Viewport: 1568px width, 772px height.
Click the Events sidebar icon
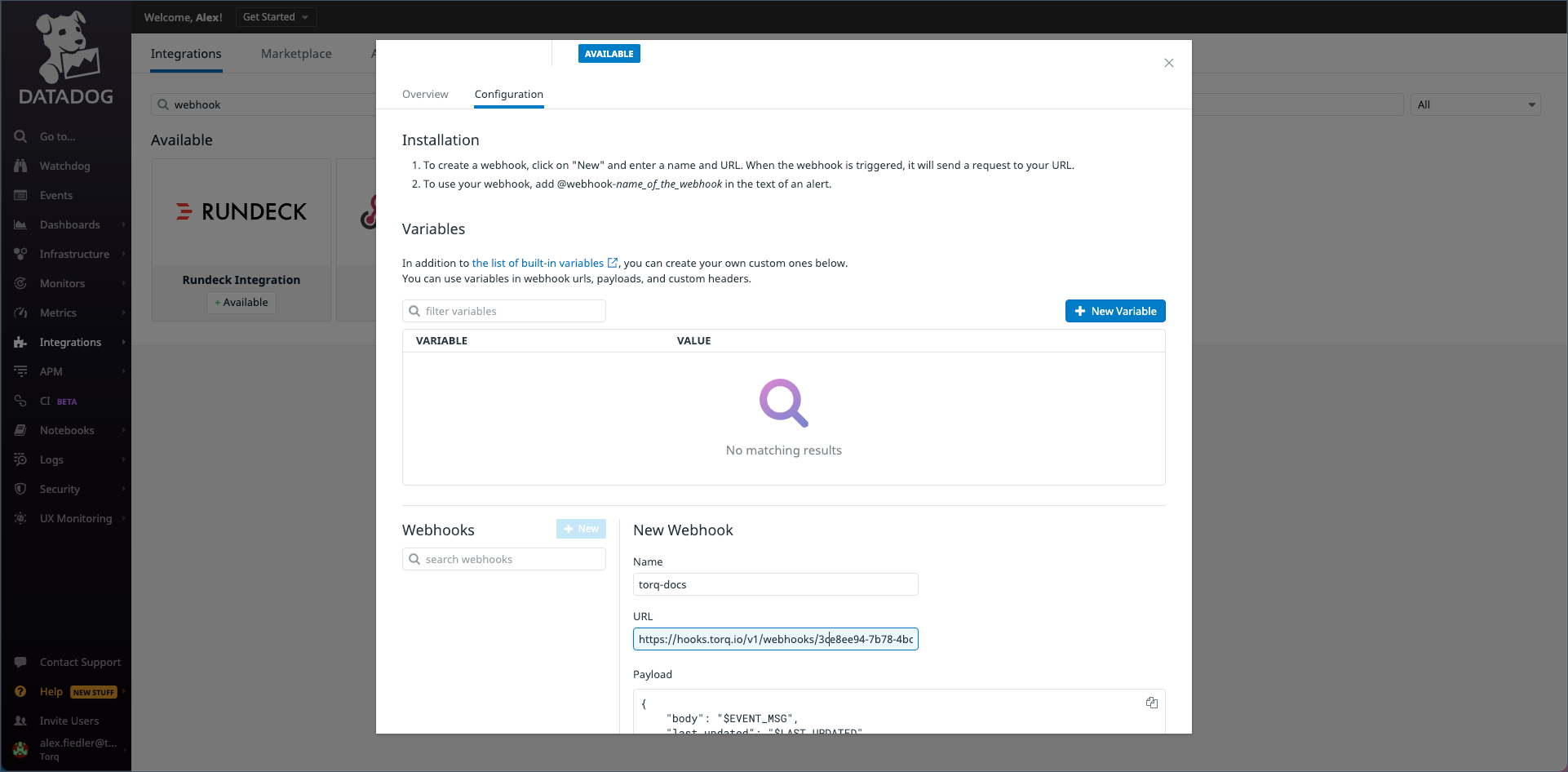click(20, 195)
